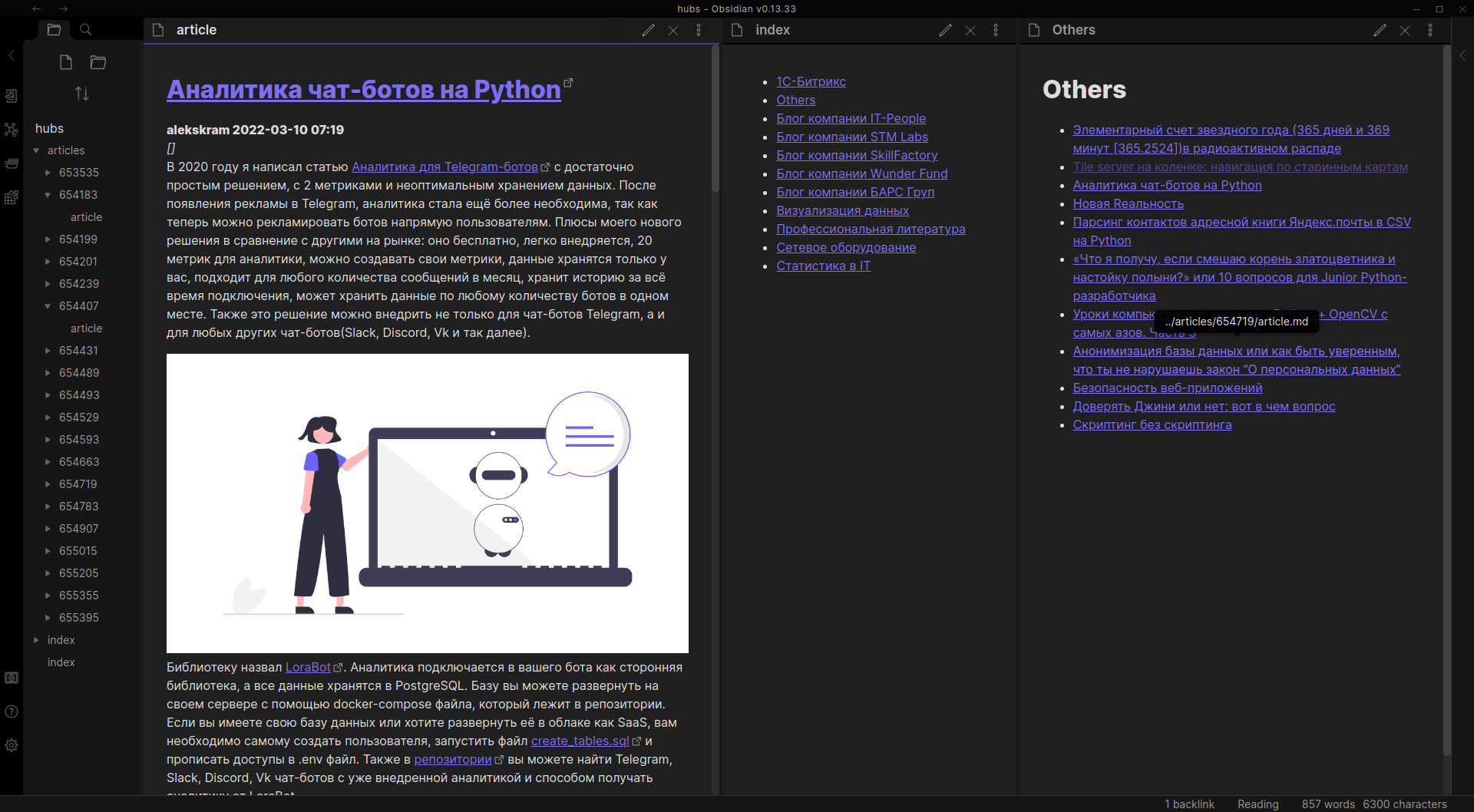This screenshot has height=812, width=1474.
Task: Expand the 654719 folder
Action: (48, 484)
